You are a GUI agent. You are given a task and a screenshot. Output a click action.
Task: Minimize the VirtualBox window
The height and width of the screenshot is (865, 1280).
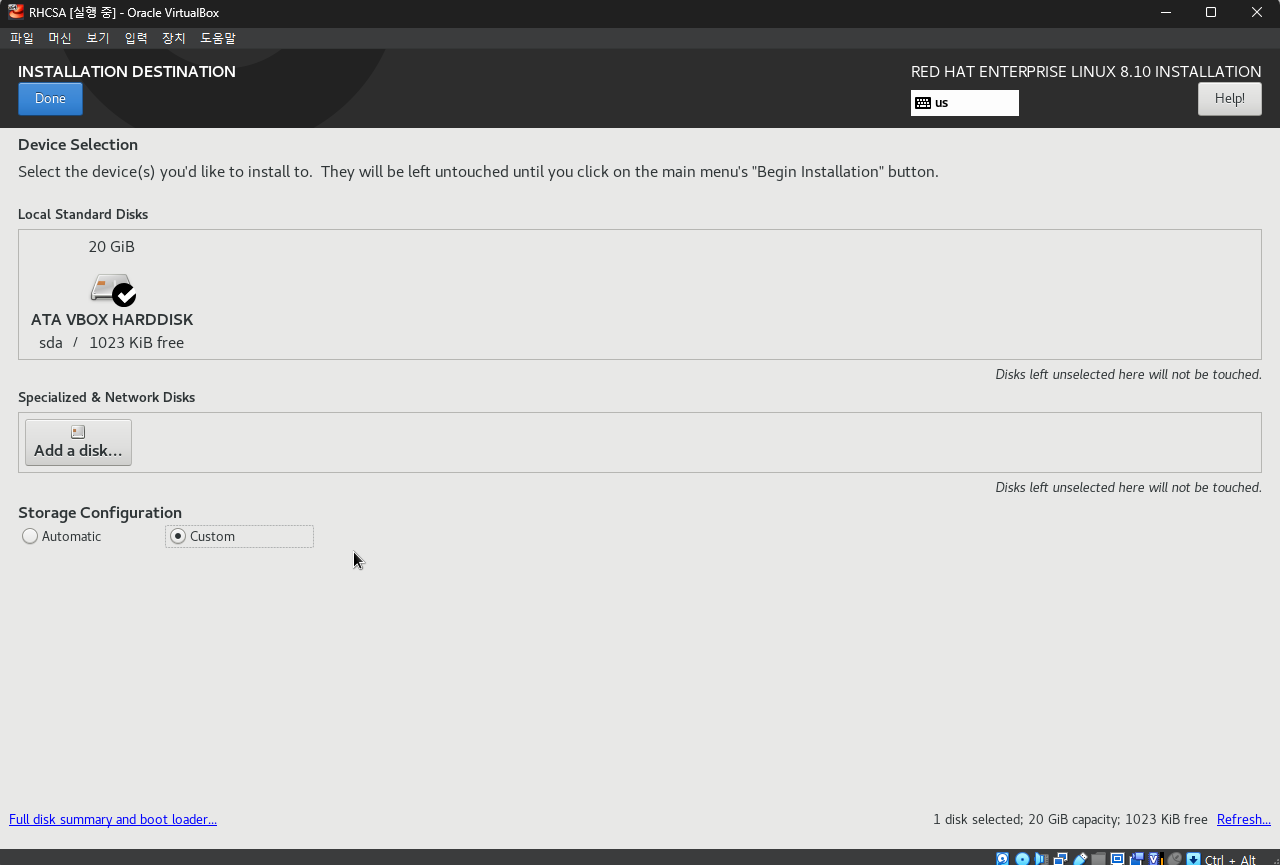(x=1165, y=12)
